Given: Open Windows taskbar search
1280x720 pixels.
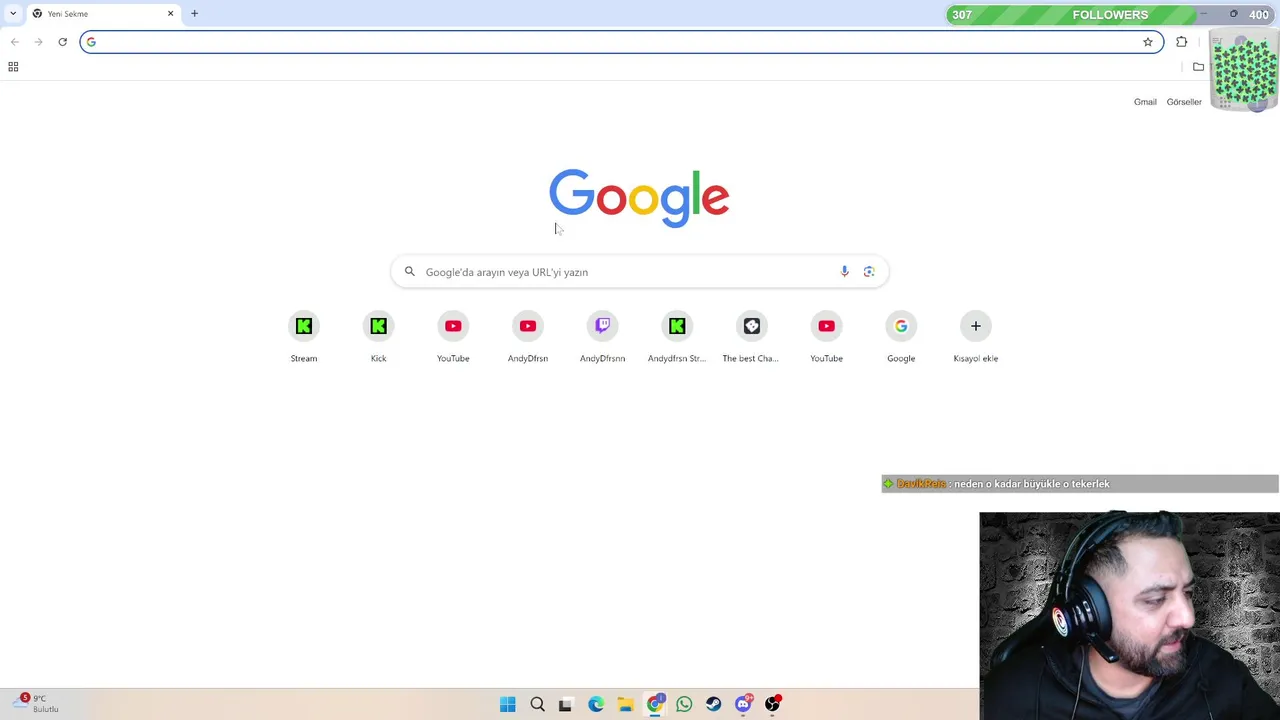Looking at the screenshot, I should pos(537,704).
